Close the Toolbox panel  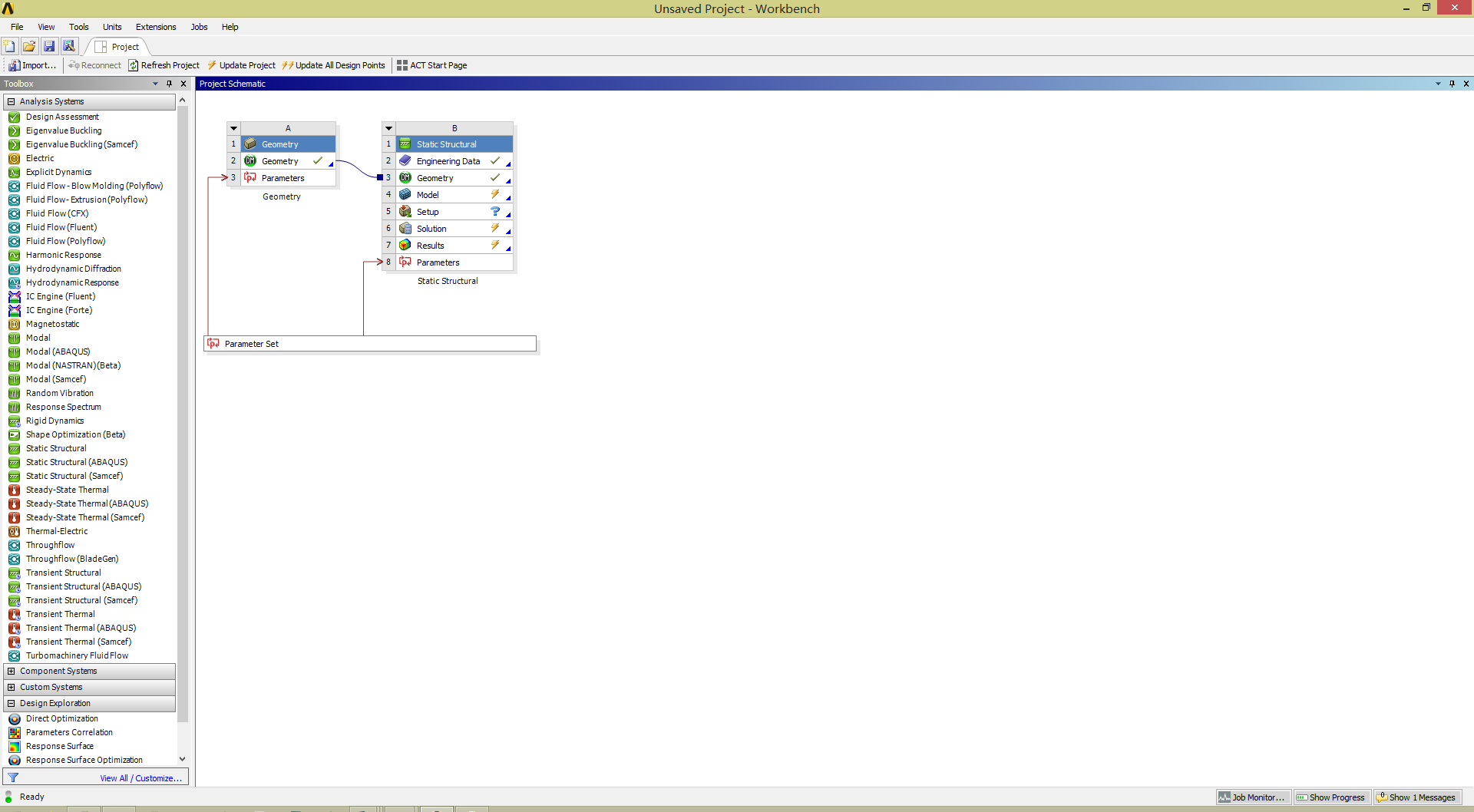click(x=183, y=84)
